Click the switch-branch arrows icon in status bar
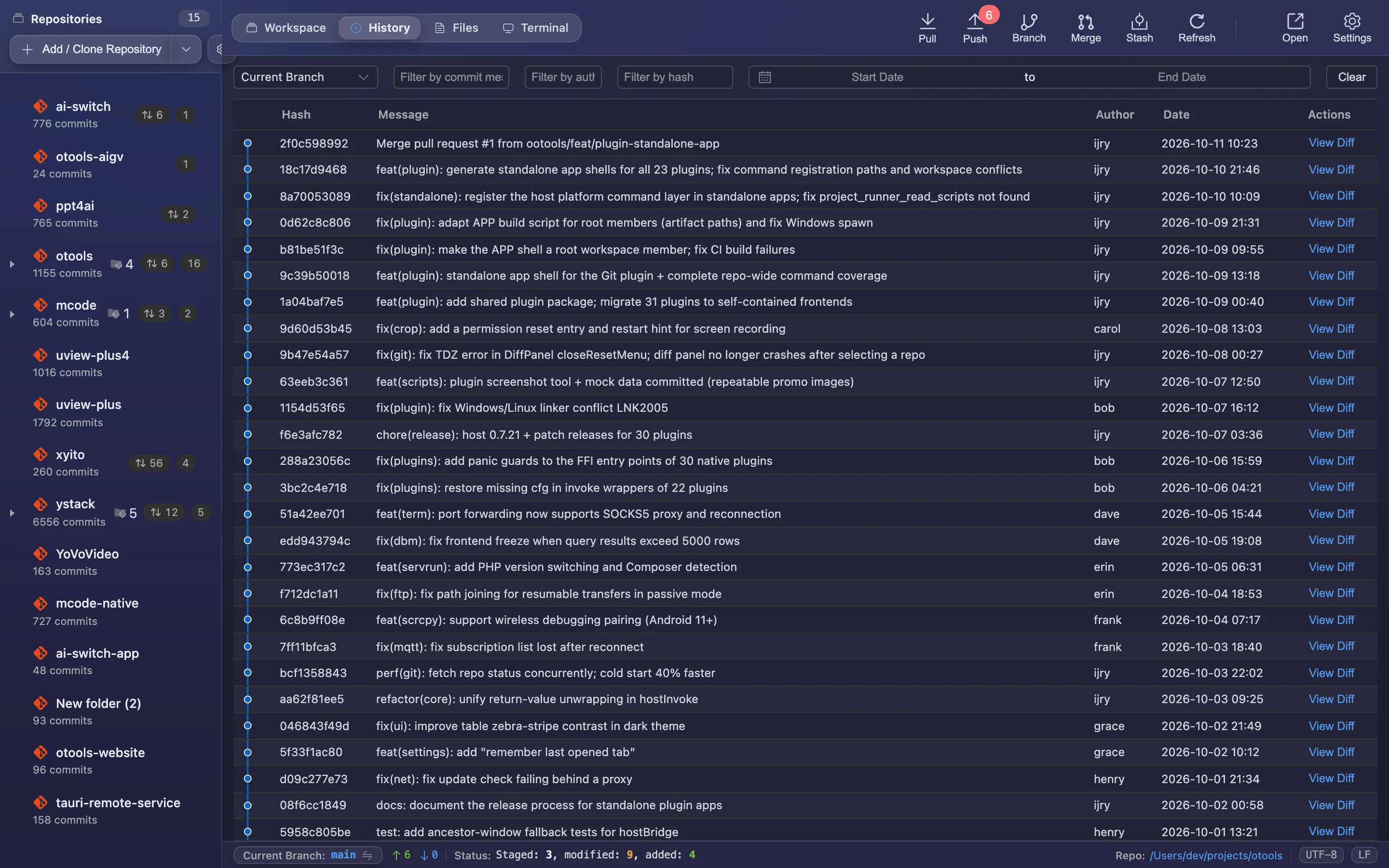1389x868 pixels. [x=368, y=855]
